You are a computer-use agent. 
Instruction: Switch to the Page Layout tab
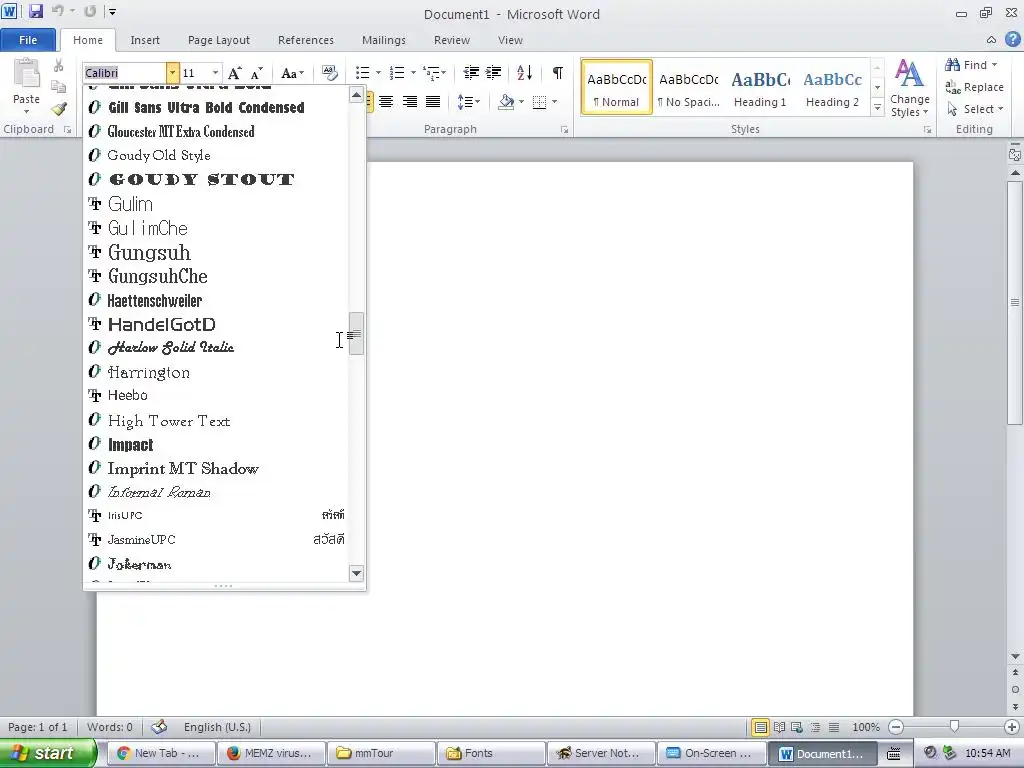pyautogui.click(x=219, y=40)
